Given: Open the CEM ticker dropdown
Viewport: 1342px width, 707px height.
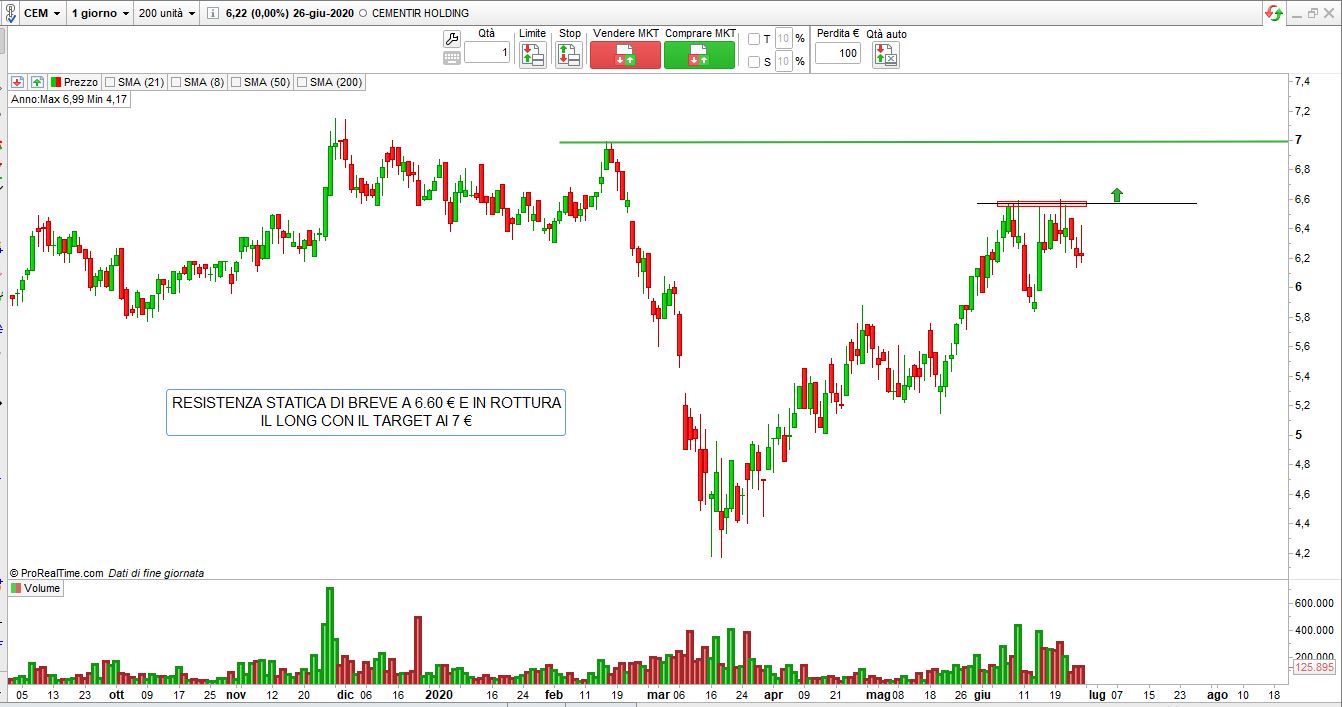Looking at the screenshot, I should (x=40, y=13).
